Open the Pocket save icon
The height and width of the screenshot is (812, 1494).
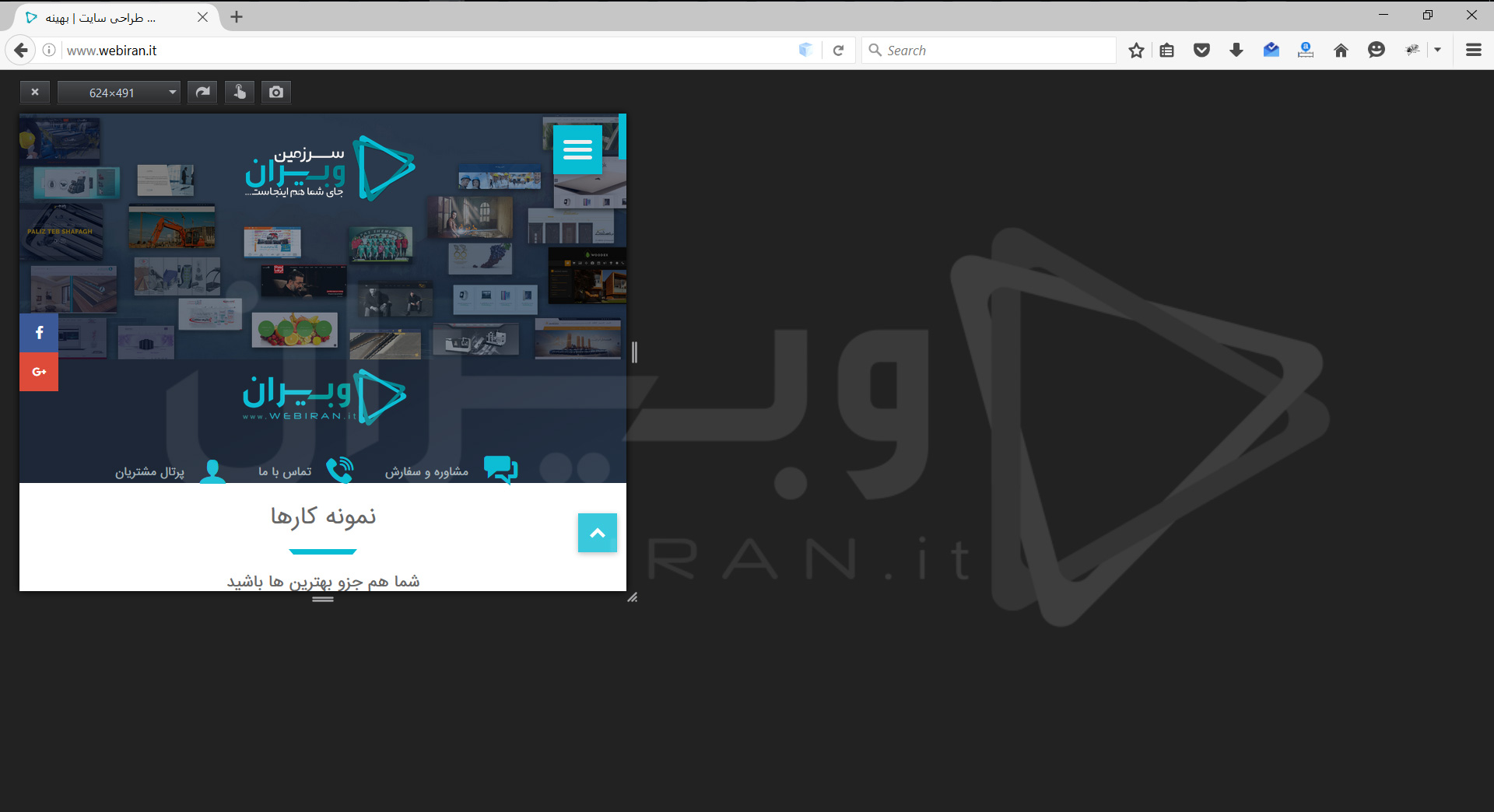tap(1201, 51)
